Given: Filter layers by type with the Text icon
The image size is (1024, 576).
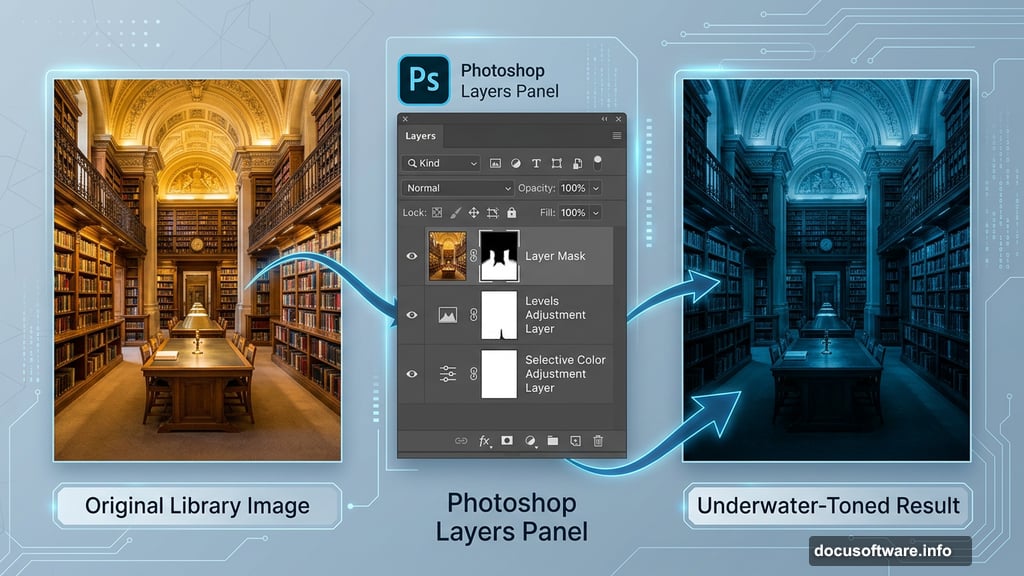Looking at the screenshot, I should point(536,163).
